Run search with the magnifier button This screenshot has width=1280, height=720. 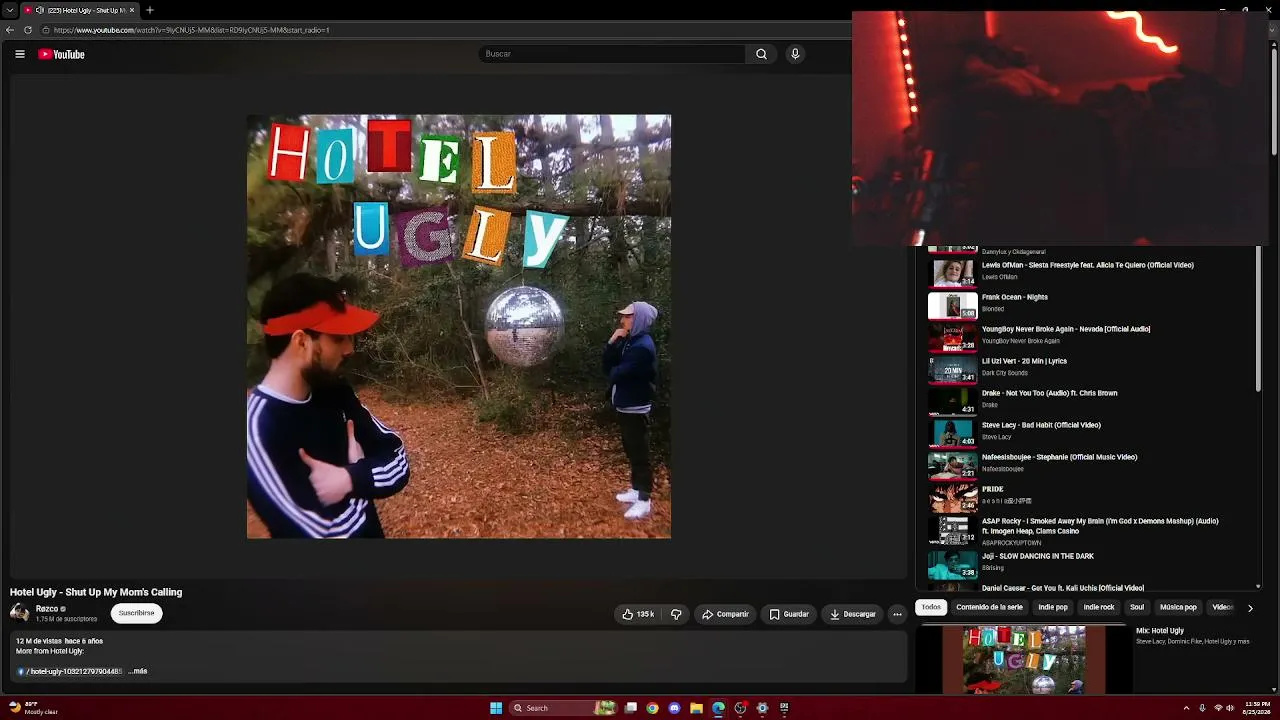[x=761, y=54]
